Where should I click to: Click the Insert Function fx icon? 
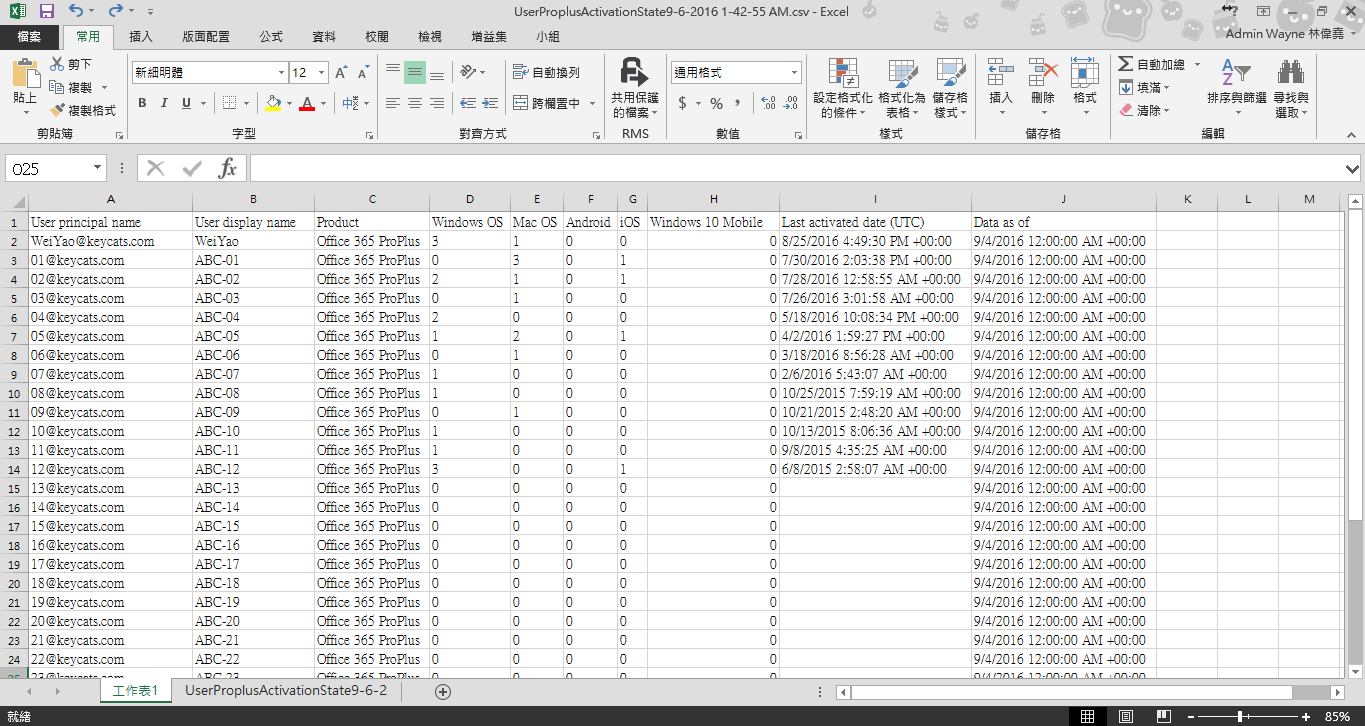click(228, 168)
